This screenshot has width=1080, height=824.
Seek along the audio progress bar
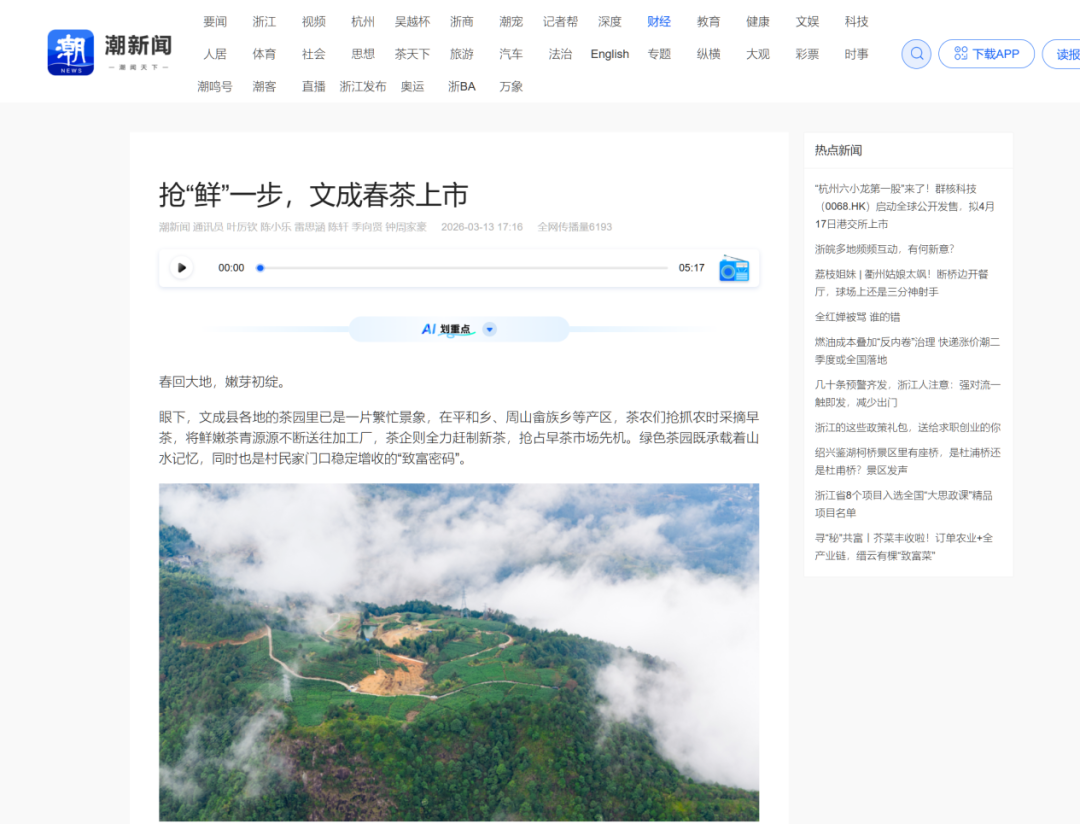tap(463, 268)
